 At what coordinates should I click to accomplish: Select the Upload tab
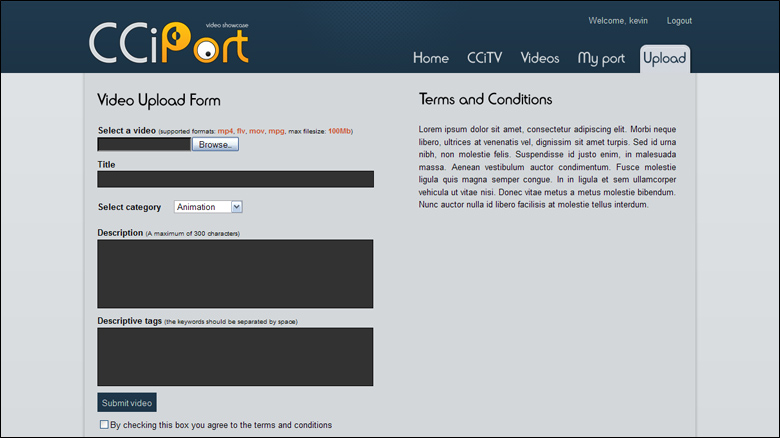665,58
